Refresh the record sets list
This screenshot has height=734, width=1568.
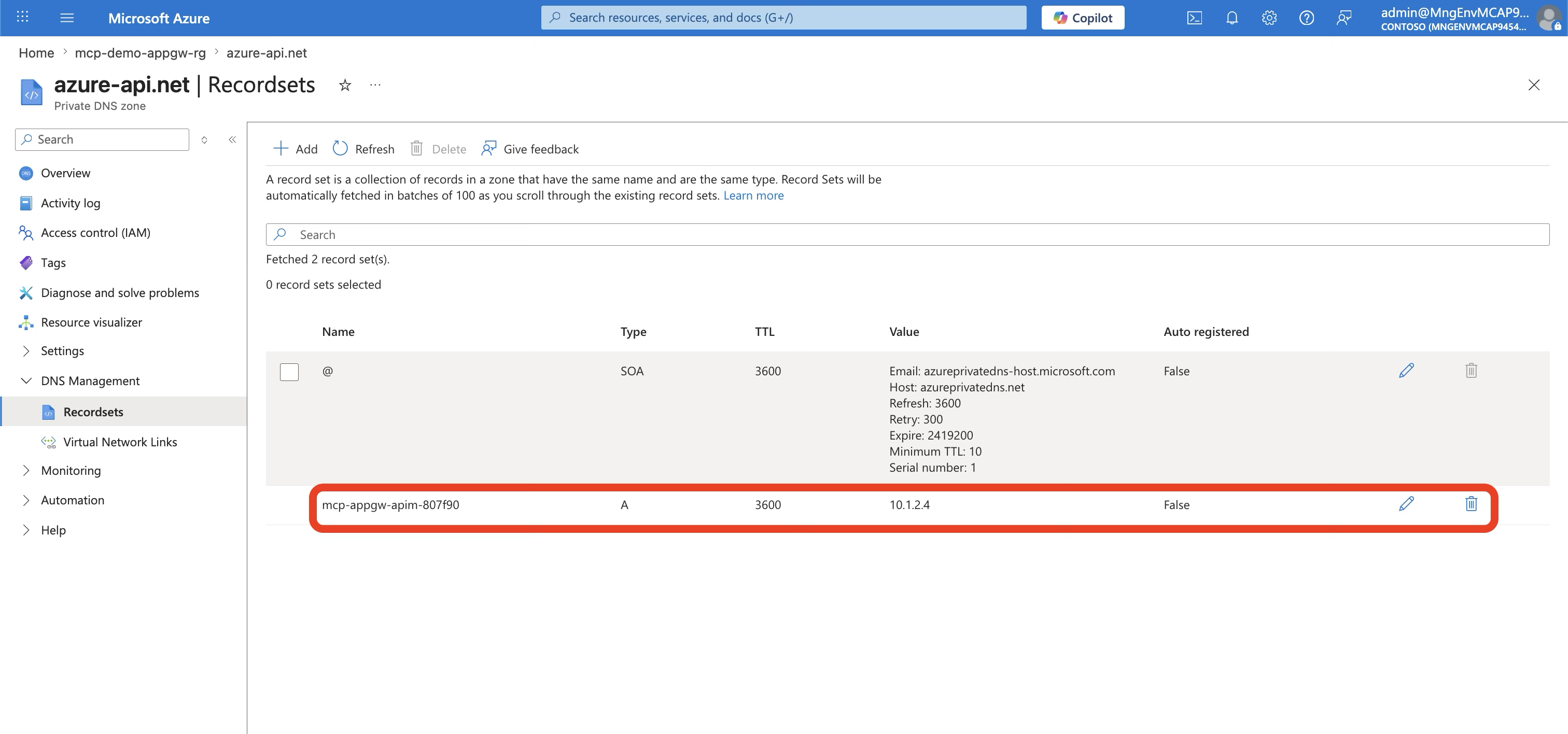(363, 148)
